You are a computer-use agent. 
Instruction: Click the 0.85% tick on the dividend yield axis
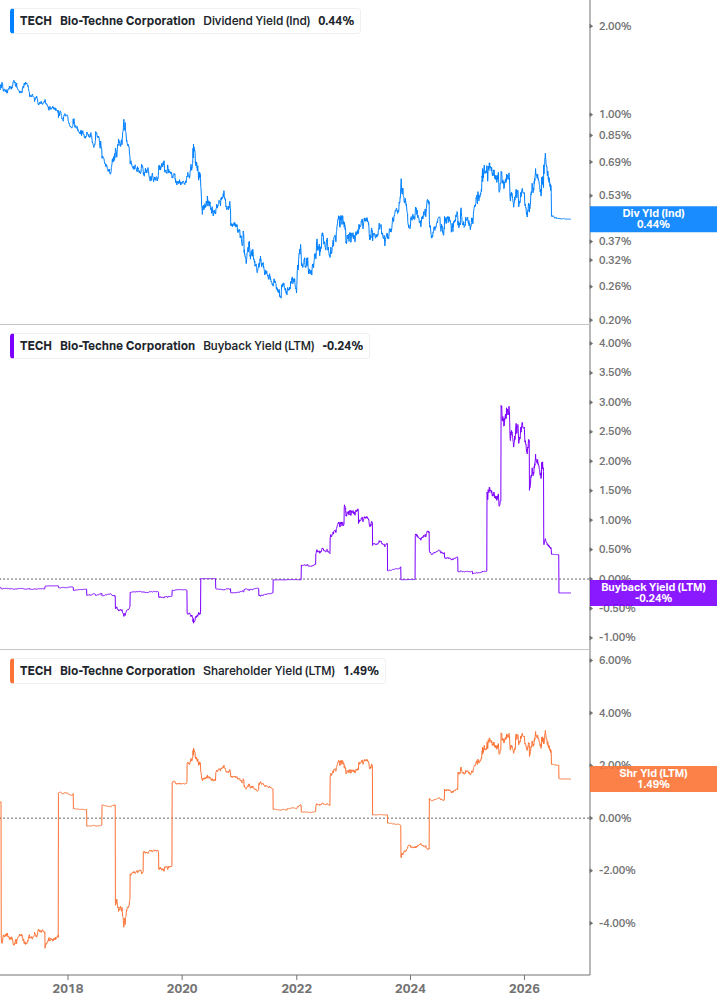(x=615, y=135)
